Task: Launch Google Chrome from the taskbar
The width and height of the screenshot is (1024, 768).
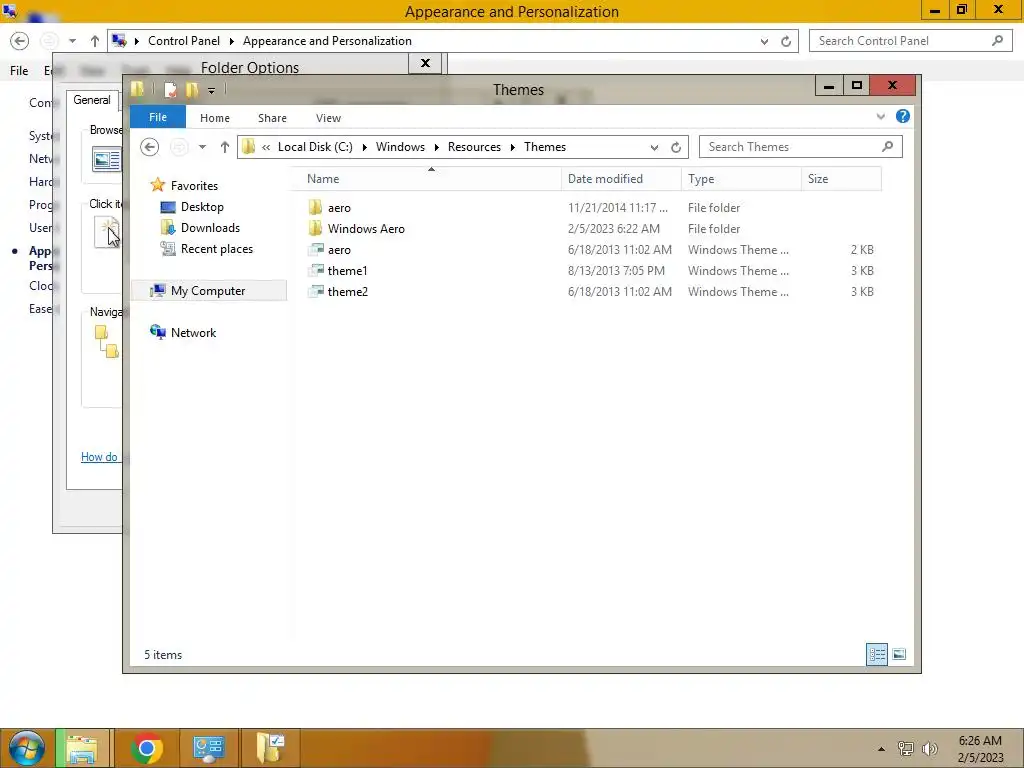Action: click(x=146, y=748)
